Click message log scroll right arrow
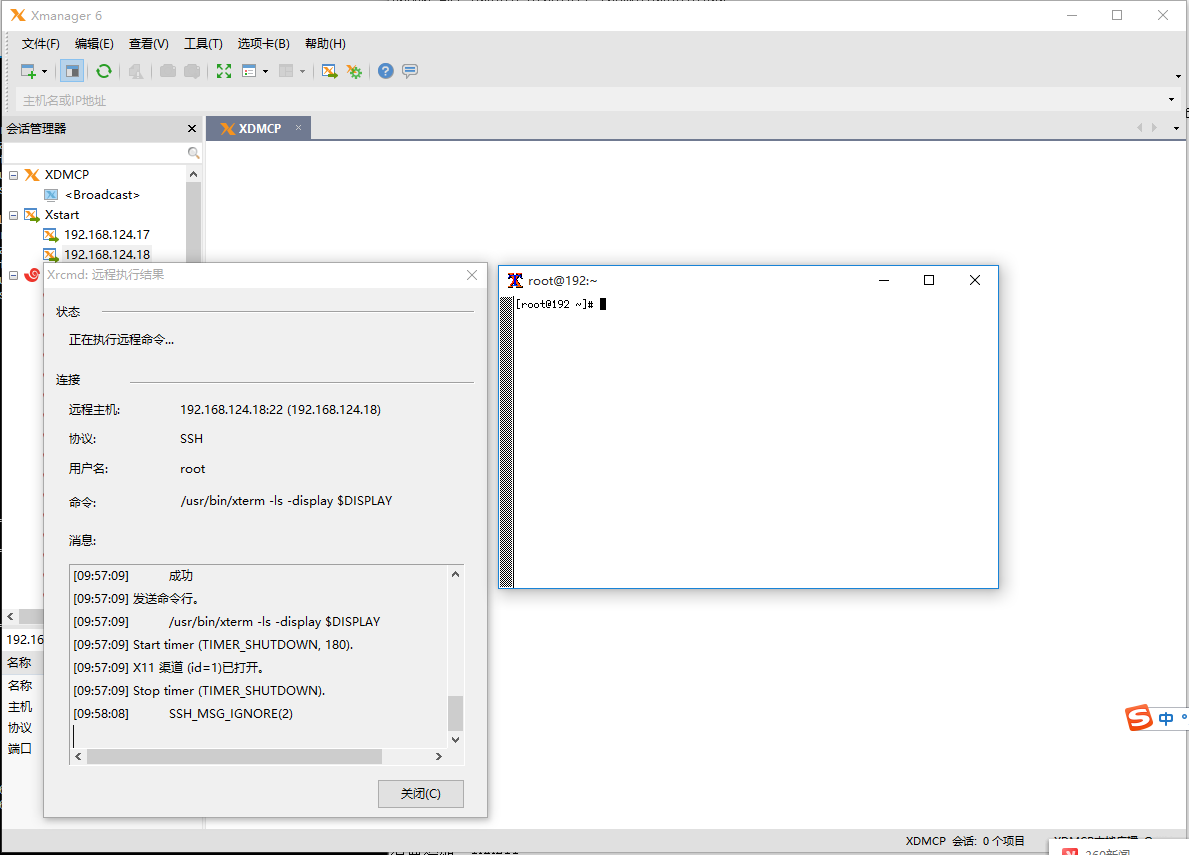Image resolution: width=1189 pixels, height=855 pixels. click(438, 756)
